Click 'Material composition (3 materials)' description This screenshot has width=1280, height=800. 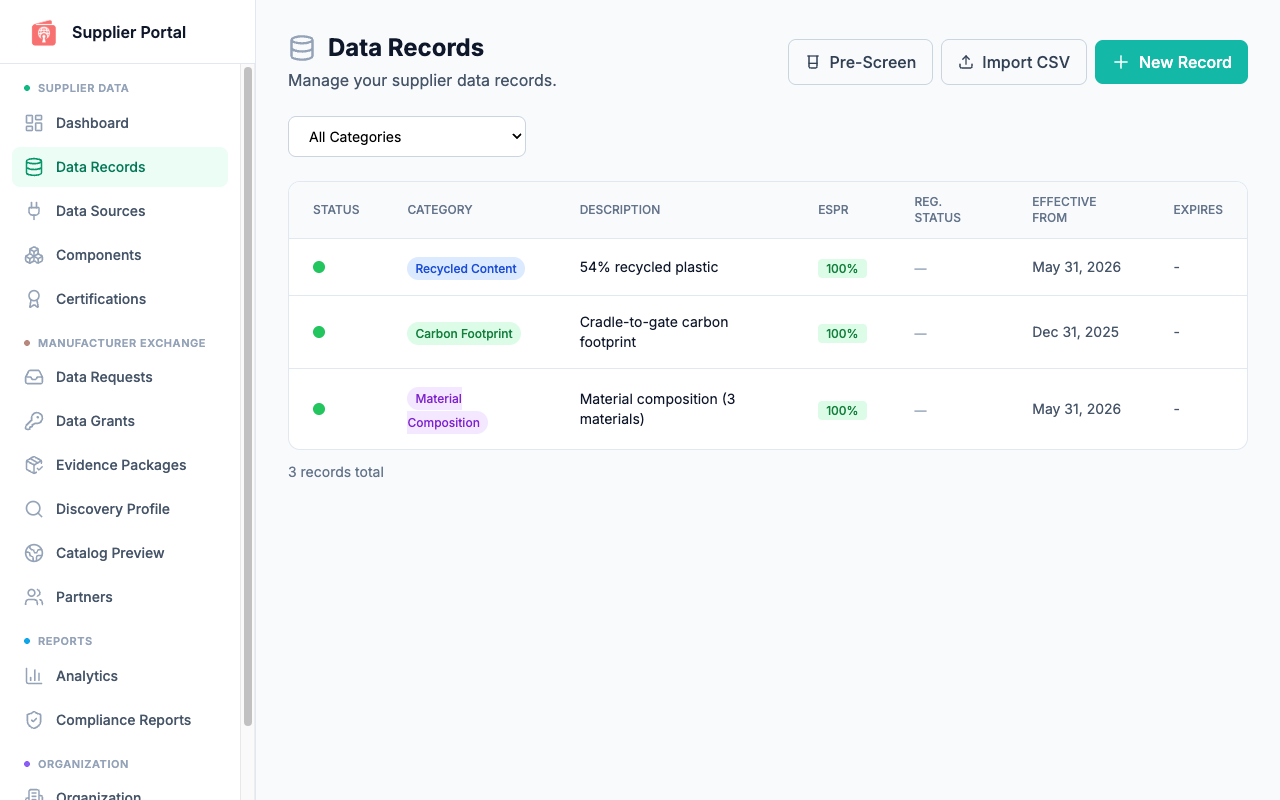coord(658,409)
